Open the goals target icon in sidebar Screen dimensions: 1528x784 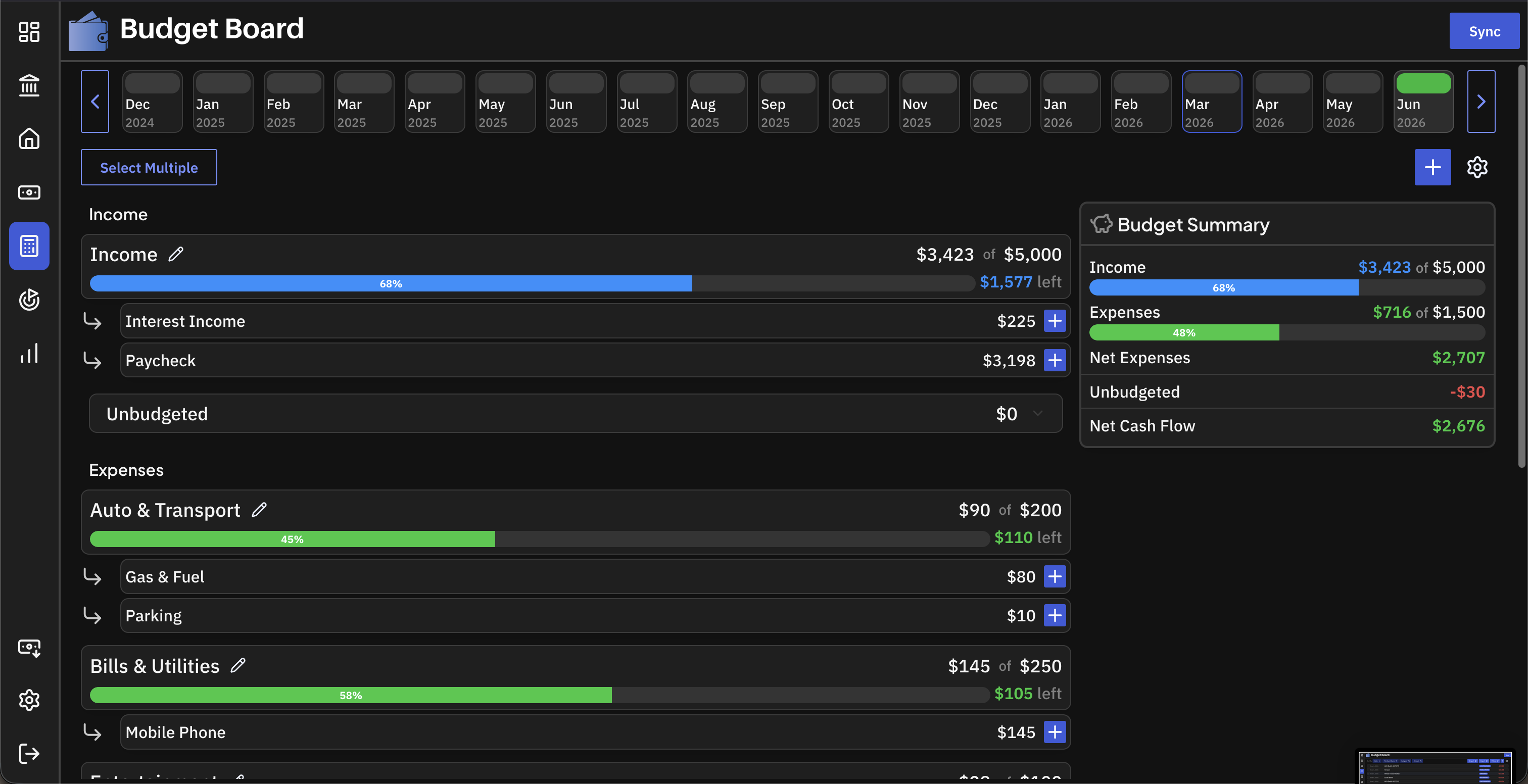29,300
